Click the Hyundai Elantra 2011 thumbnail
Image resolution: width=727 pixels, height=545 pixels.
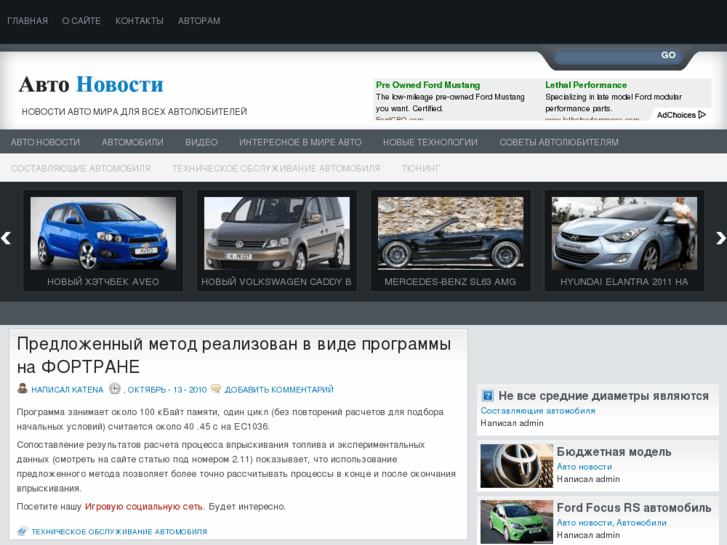coord(624,233)
